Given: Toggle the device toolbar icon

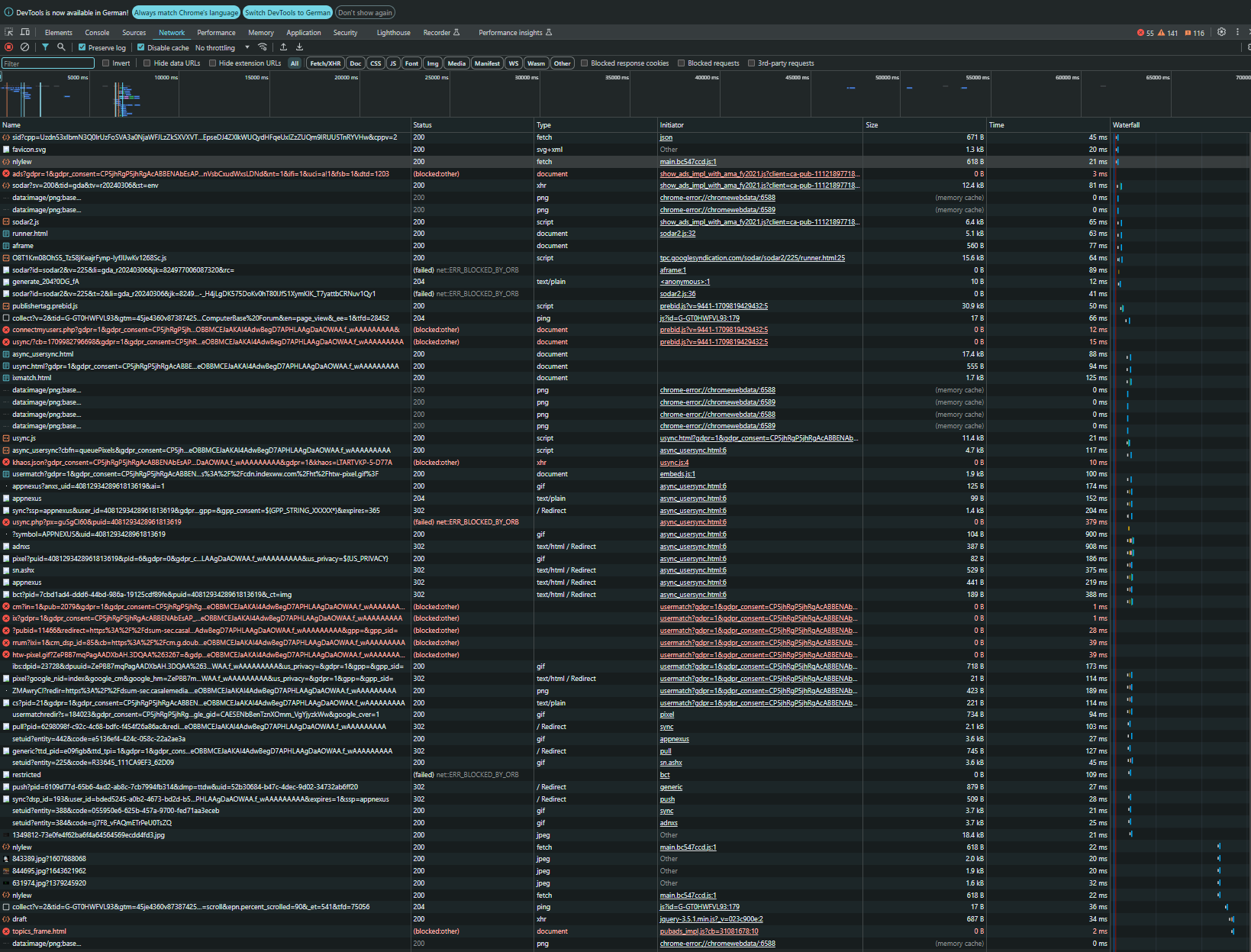Looking at the screenshot, I should coord(25,32).
